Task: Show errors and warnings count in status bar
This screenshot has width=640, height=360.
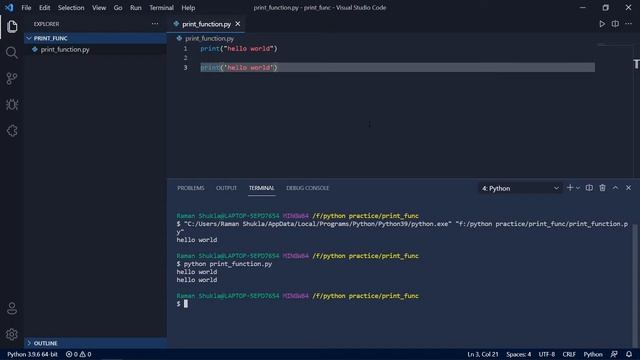Action: [78, 354]
